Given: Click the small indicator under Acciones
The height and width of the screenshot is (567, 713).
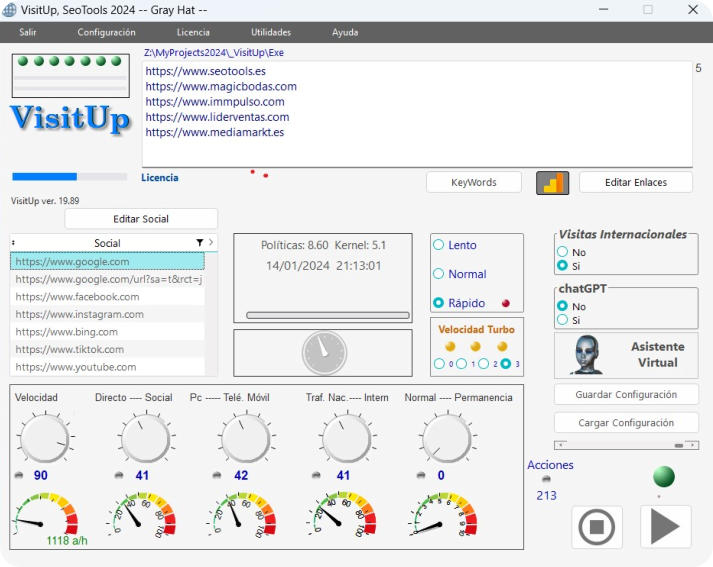Looking at the screenshot, I should coord(547,478).
